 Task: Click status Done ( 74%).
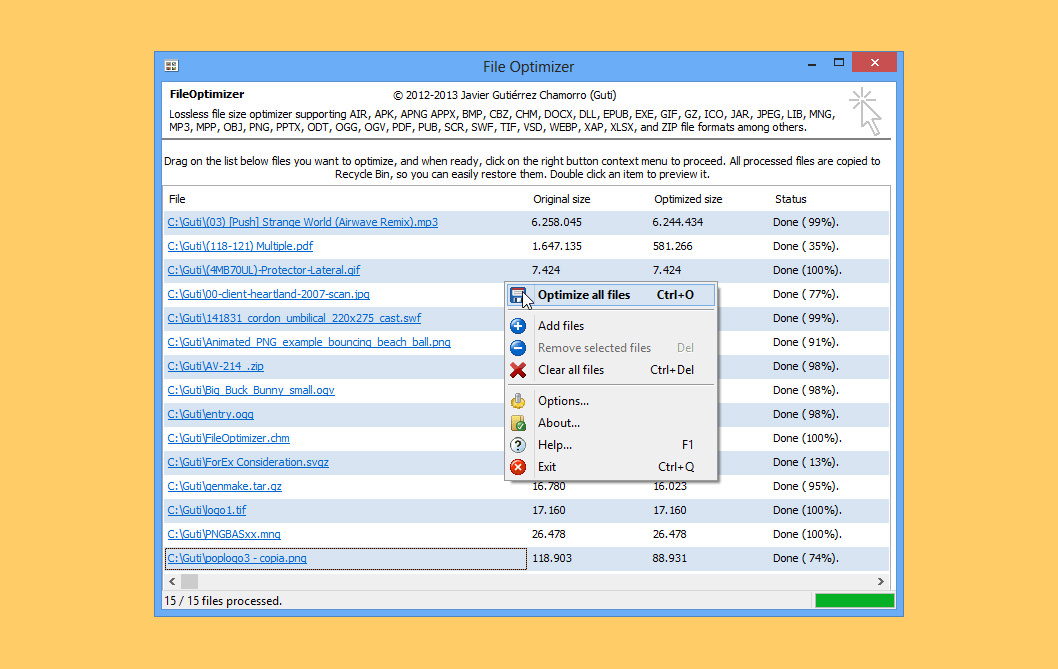point(806,558)
